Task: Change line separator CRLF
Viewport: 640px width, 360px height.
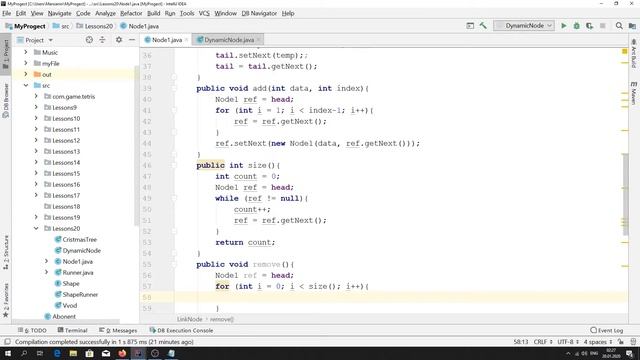Action: coord(543,342)
